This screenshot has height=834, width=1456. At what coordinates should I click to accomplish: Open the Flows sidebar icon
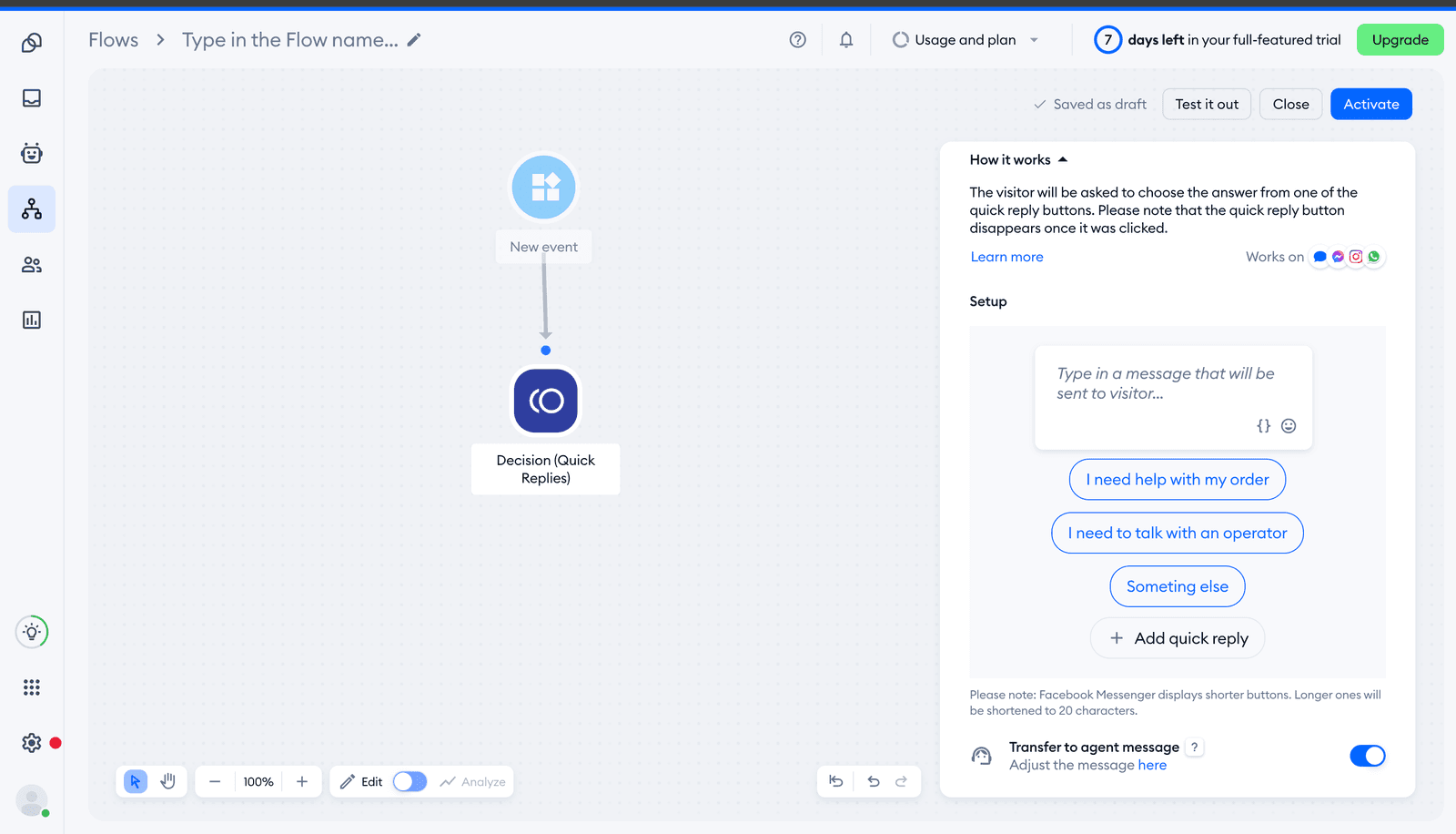pos(32,209)
